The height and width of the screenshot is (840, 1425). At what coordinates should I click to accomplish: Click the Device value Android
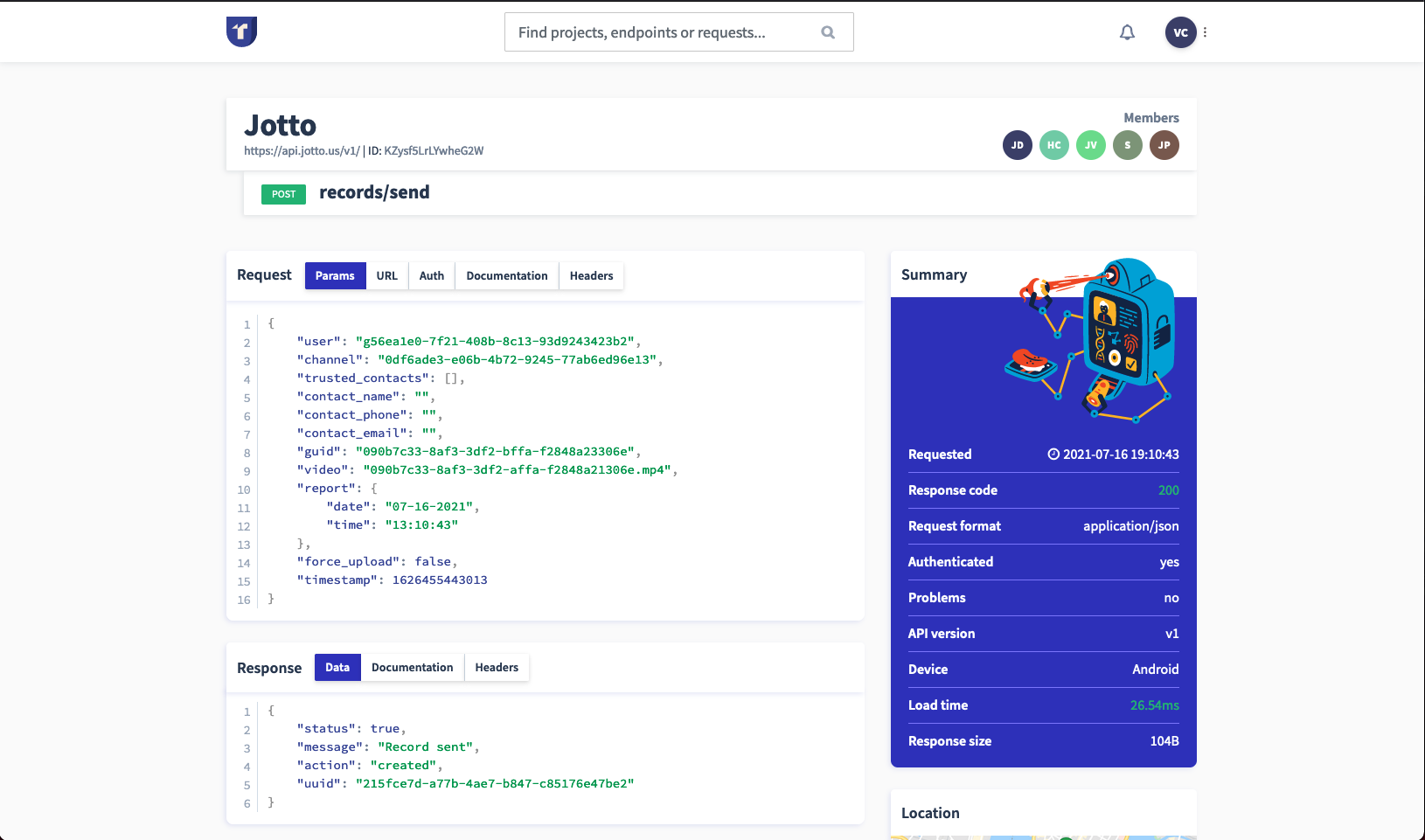click(1156, 670)
